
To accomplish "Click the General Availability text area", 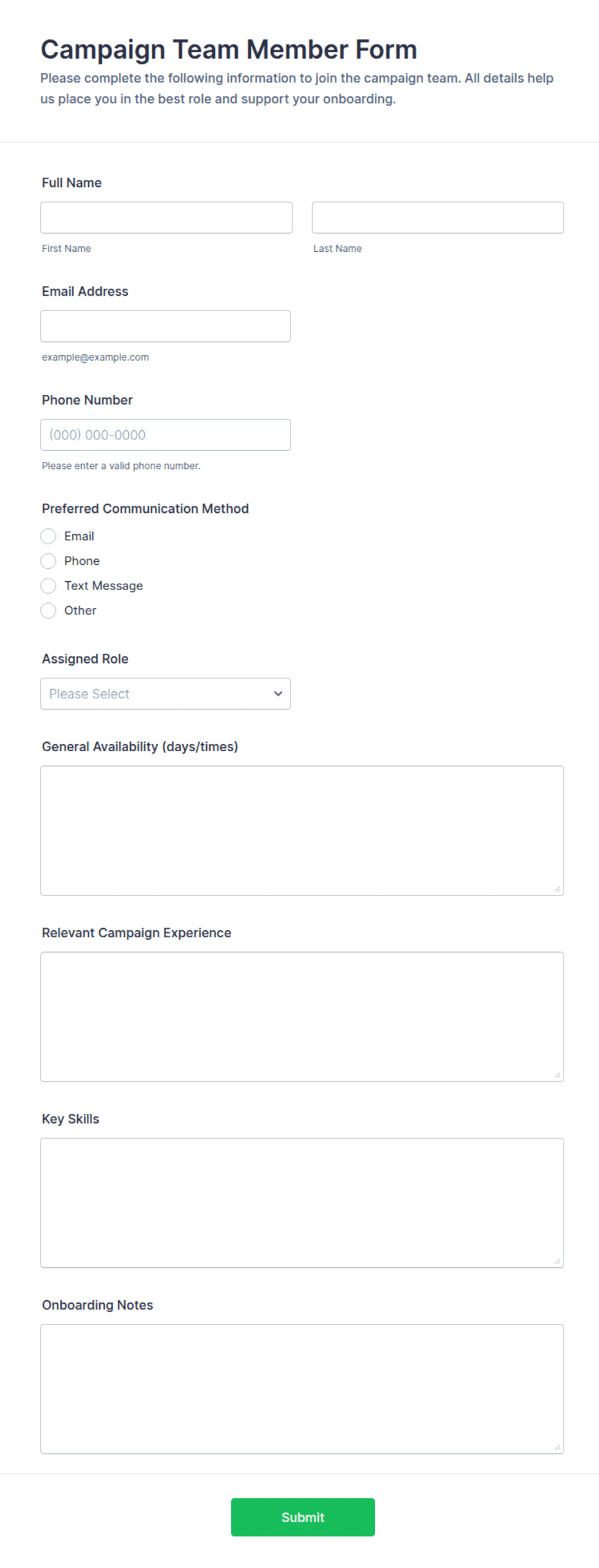I will 302,831.
